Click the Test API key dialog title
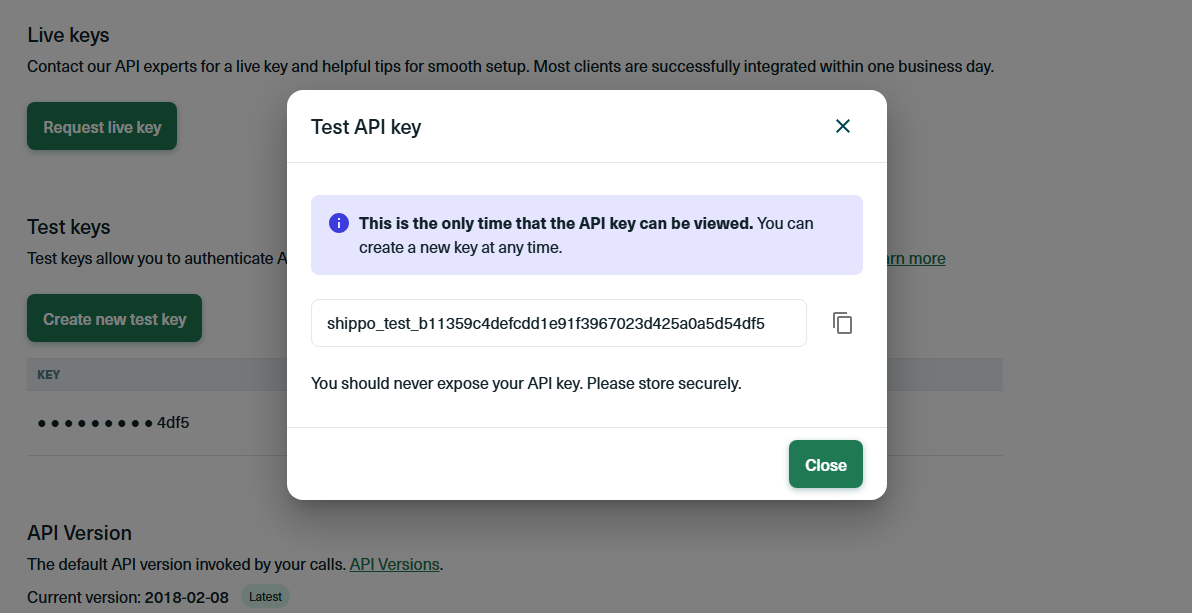 pos(366,127)
